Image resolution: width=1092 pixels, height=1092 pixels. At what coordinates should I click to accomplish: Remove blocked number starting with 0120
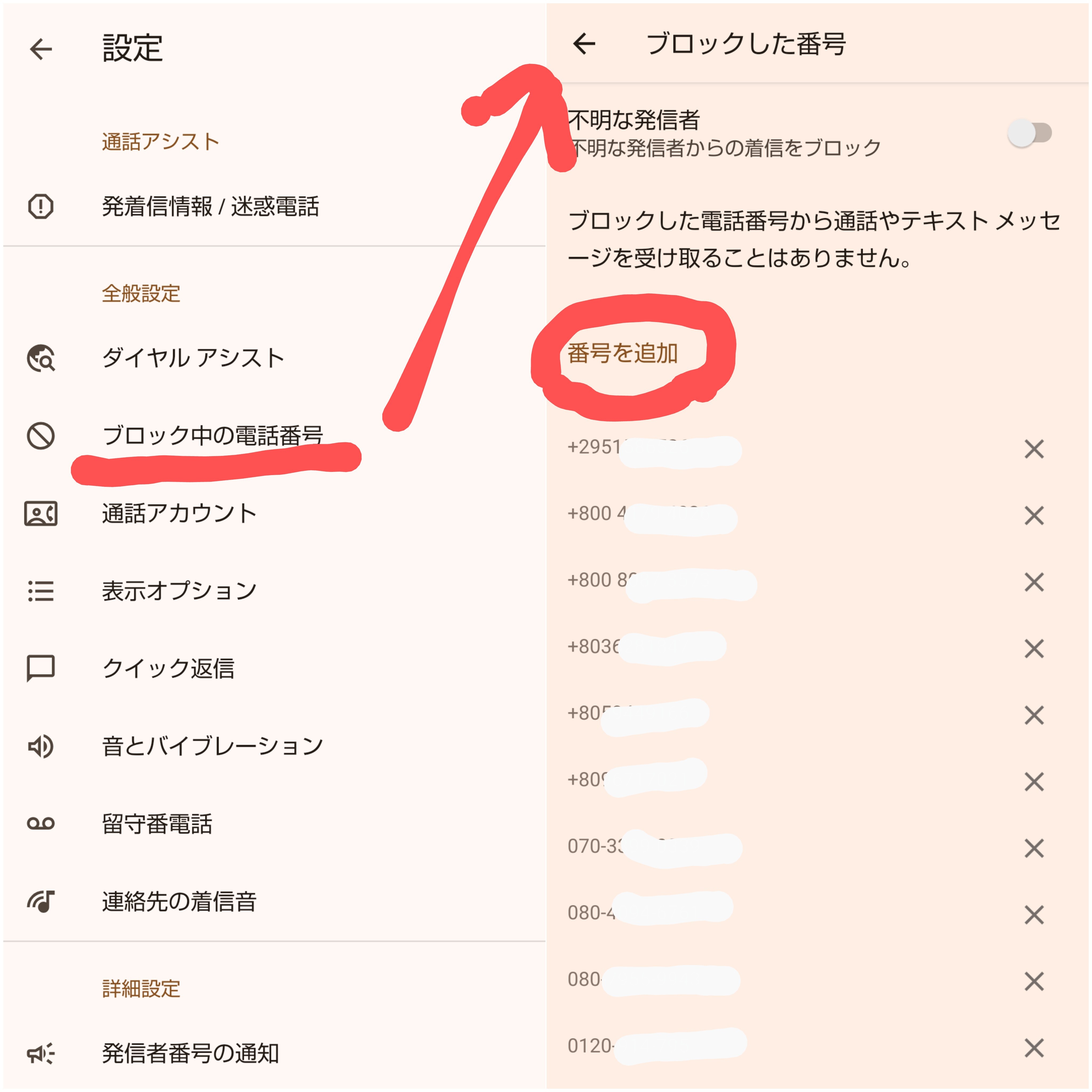(1034, 1048)
